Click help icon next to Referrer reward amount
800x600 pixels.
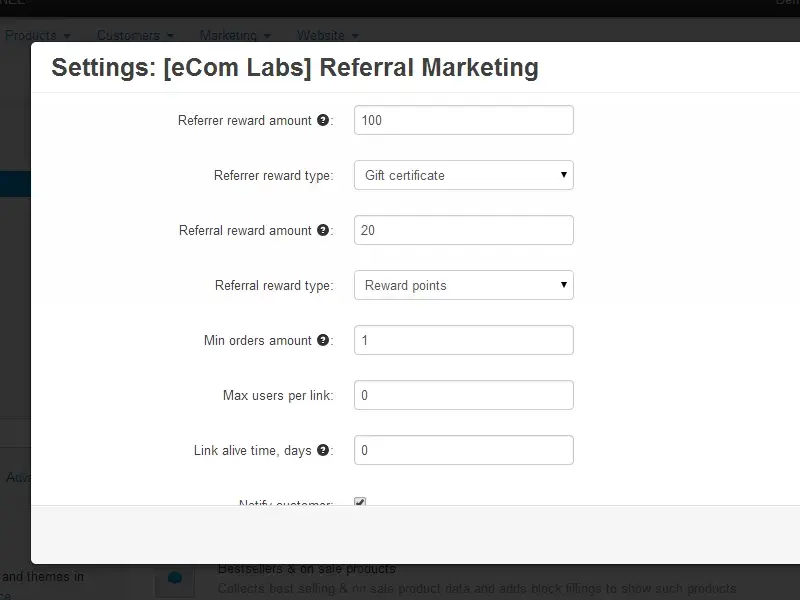pyautogui.click(x=323, y=120)
